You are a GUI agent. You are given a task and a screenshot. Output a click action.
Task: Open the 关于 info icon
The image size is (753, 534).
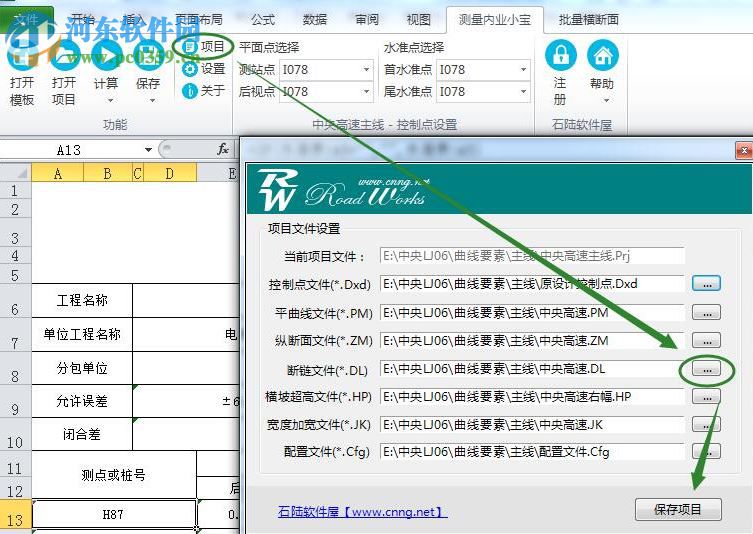[190, 91]
